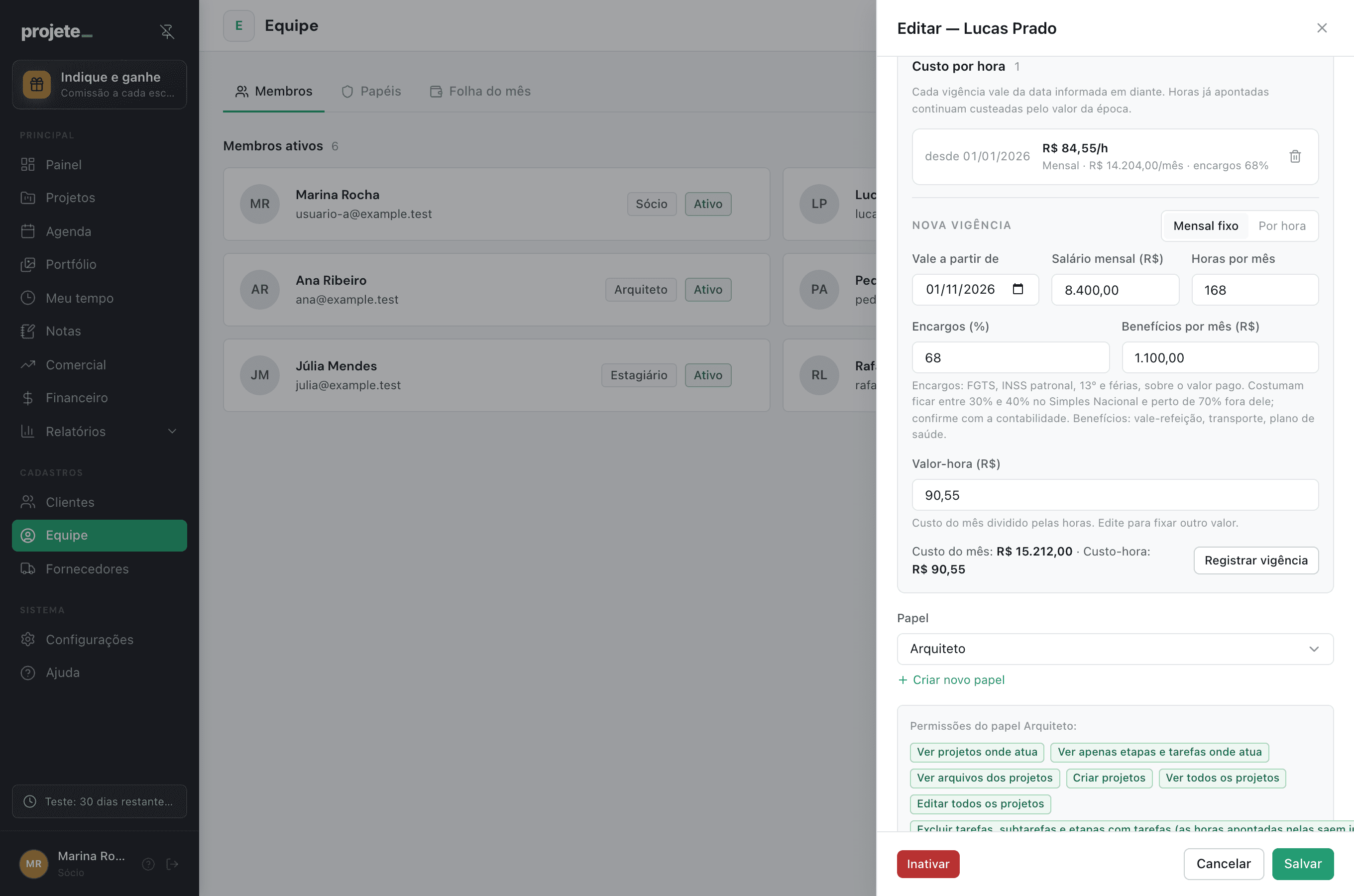Open Configurações in the sidebar
1354x896 pixels.
(100, 640)
